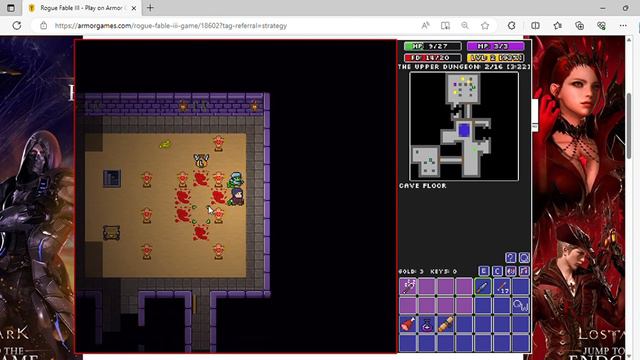View site information lock icon

pyautogui.click(x=44, y=26)
